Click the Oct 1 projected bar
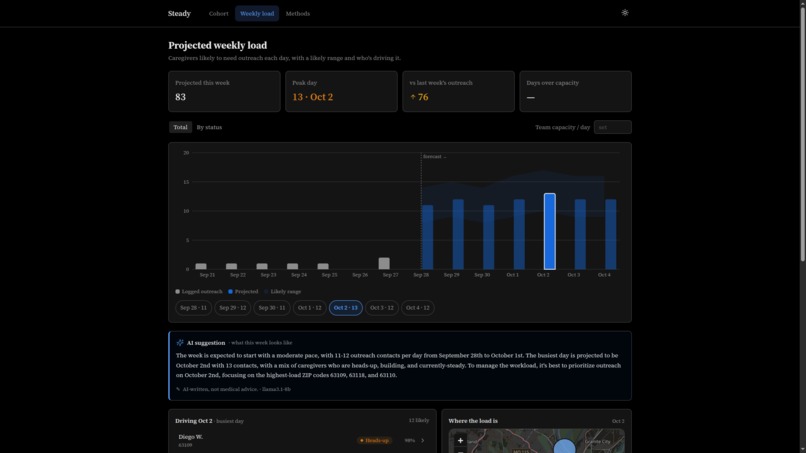This screenshot has height=453, width=806. 519,234
